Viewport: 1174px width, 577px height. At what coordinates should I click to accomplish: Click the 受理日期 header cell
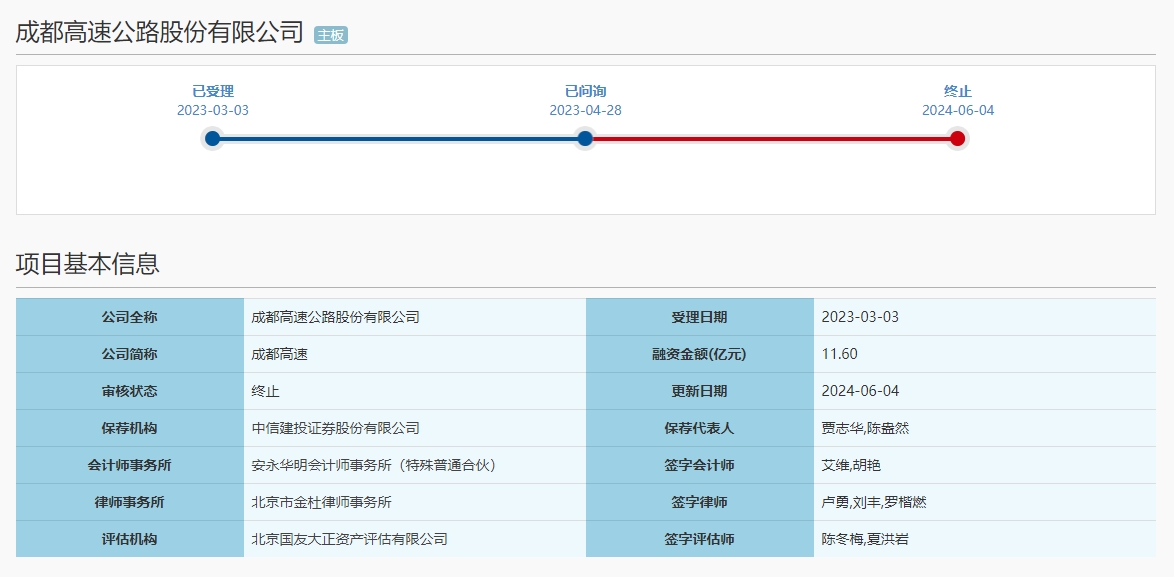point(699,317)
